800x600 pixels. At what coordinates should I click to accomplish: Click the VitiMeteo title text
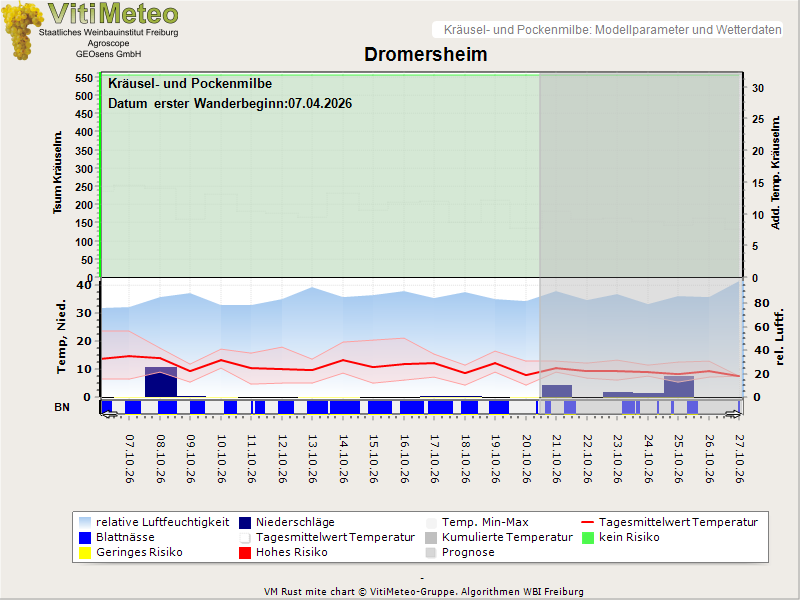[113, 13]
